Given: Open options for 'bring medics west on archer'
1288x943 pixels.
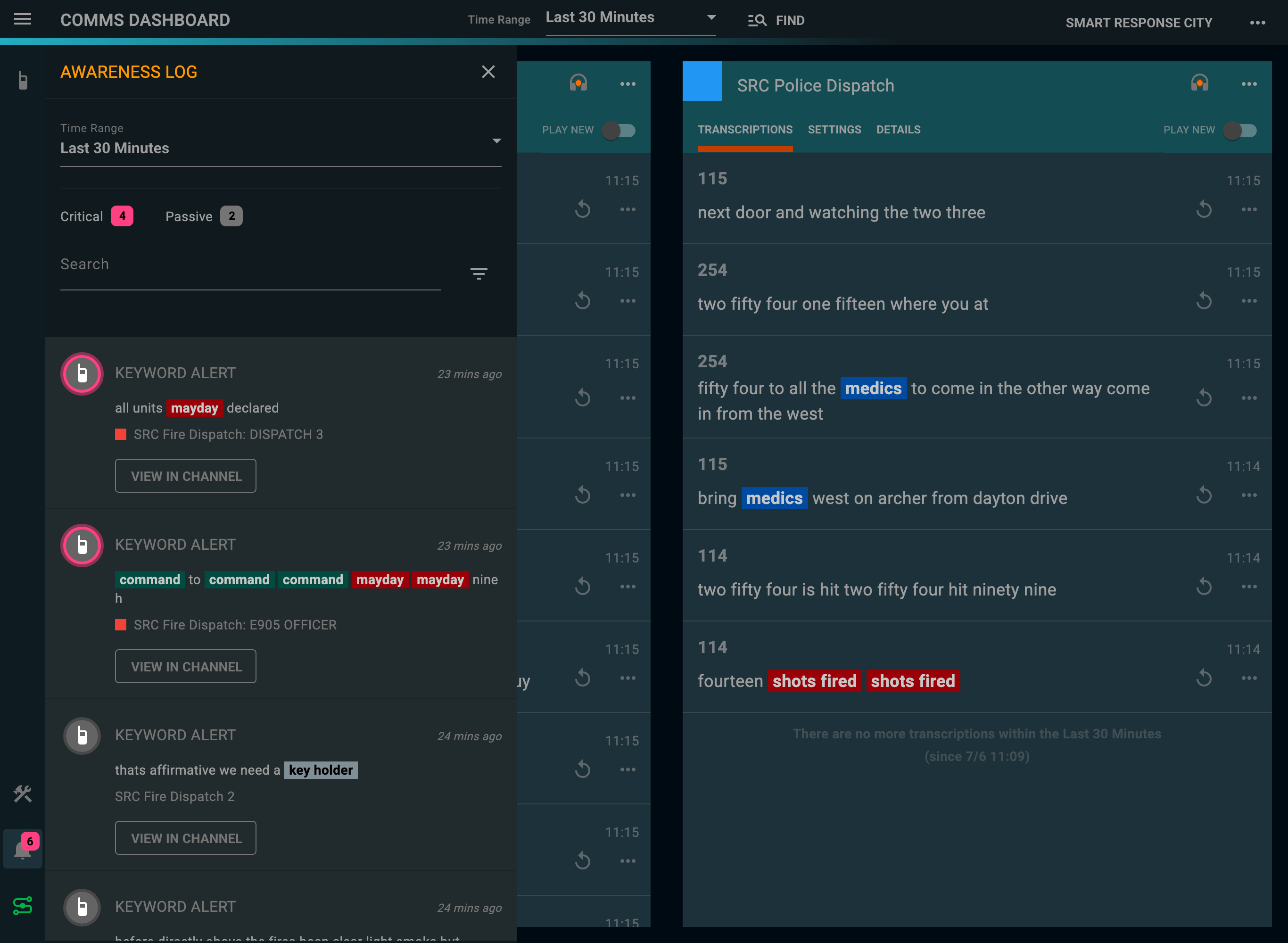Looking at the screenshot, I should (x=1249, y=495).
